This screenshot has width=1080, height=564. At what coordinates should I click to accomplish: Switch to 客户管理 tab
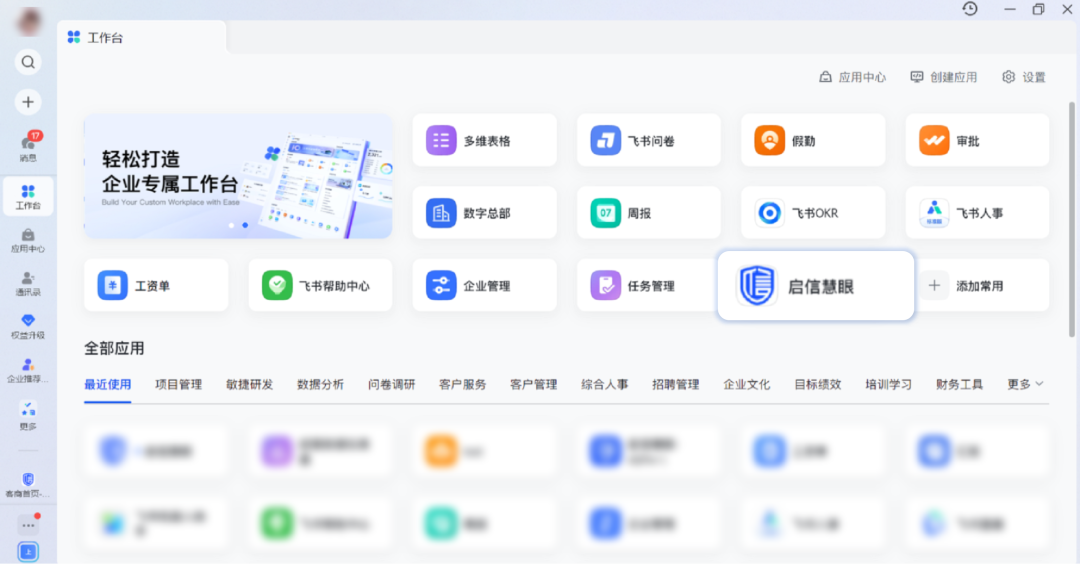533,384
